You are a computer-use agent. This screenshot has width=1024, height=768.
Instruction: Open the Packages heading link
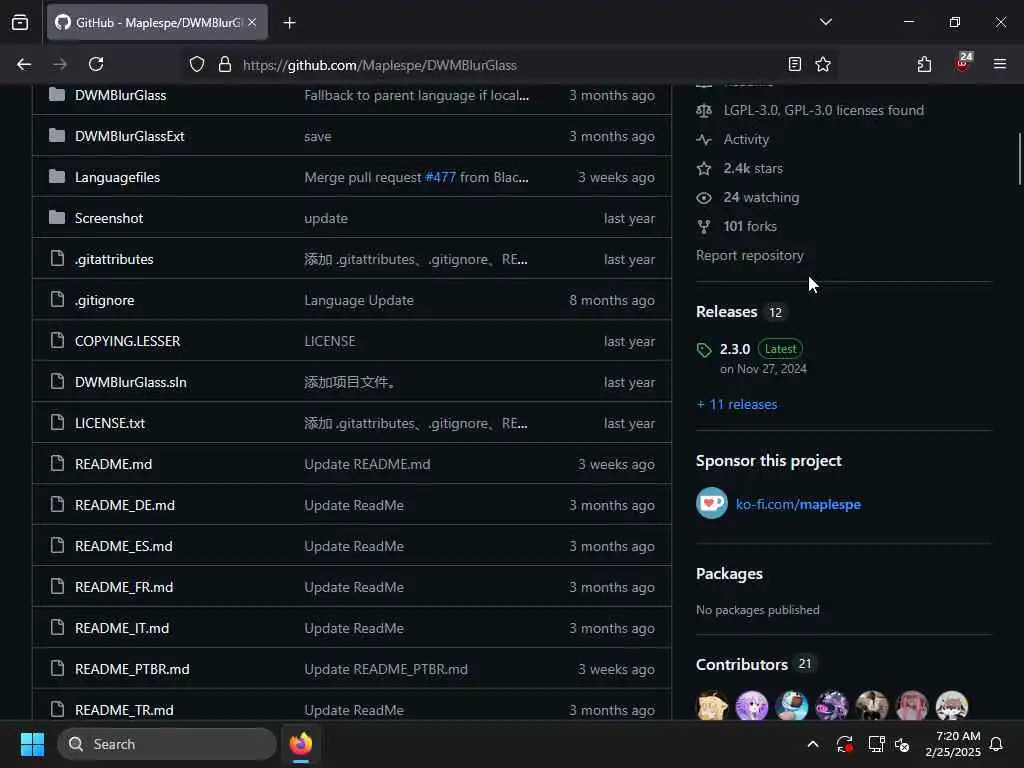click(729, 573)
